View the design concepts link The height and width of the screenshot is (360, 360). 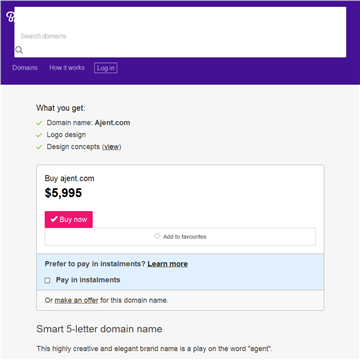[x=111, y=147]
